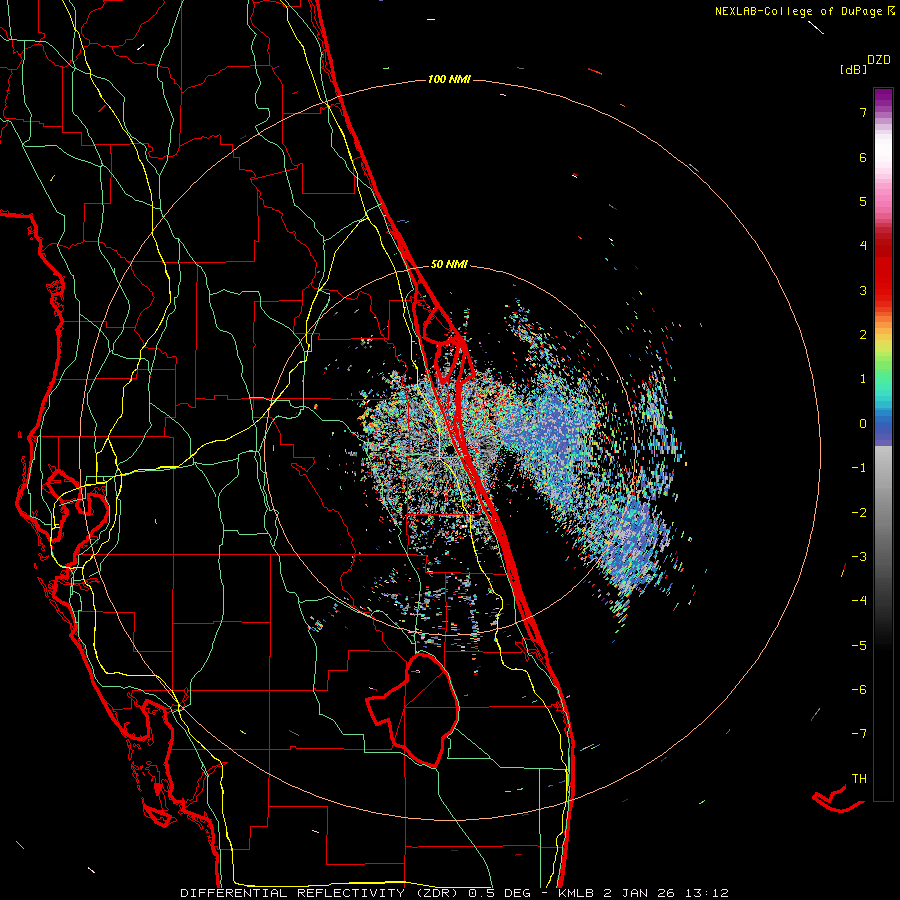Click the 7 tick label on color scale
The height and width of the screenshot is (900, 900).
click(863, 112)
